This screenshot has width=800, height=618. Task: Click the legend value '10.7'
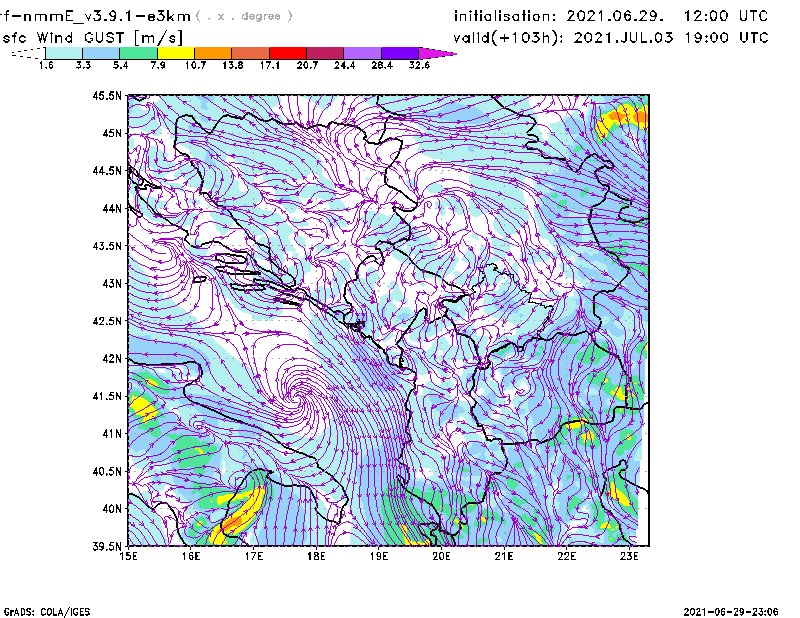tap(195, 65)
